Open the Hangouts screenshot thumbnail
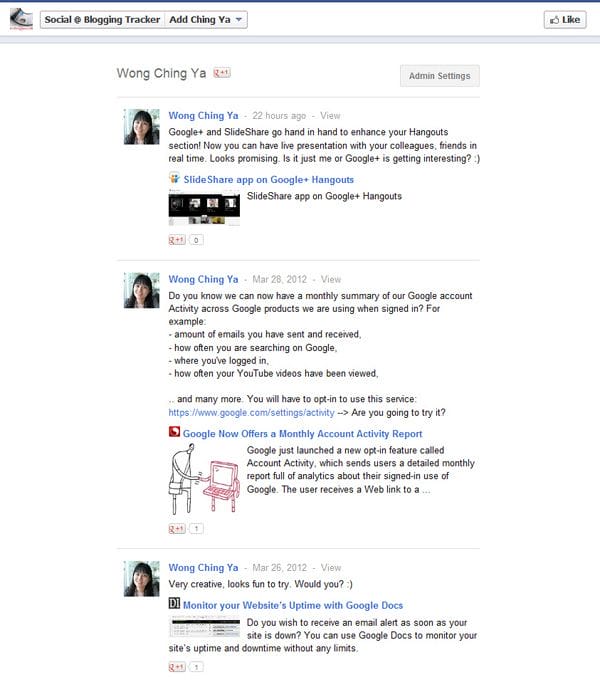 (x=204, y=207)
